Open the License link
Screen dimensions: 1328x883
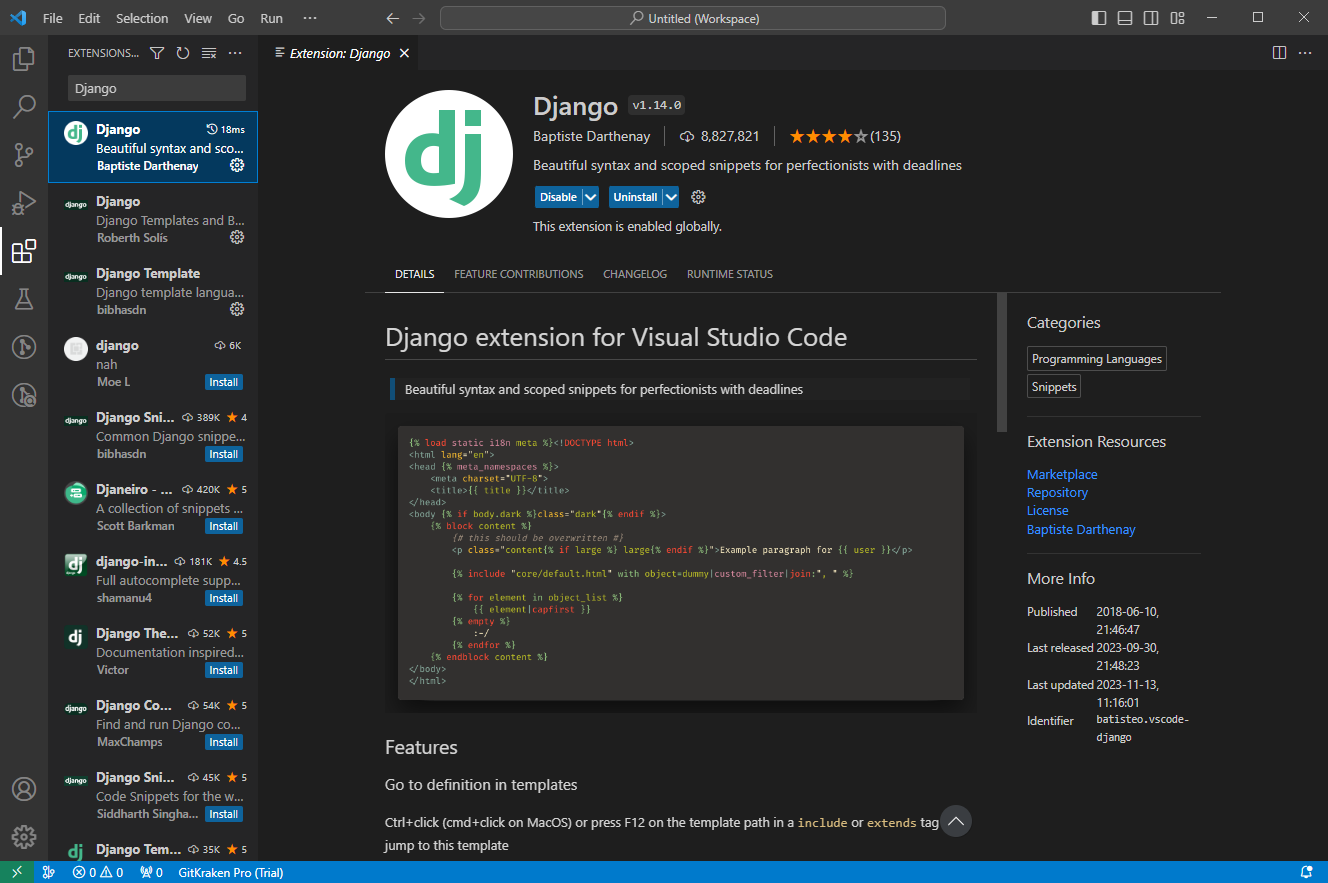(1047, 510)
